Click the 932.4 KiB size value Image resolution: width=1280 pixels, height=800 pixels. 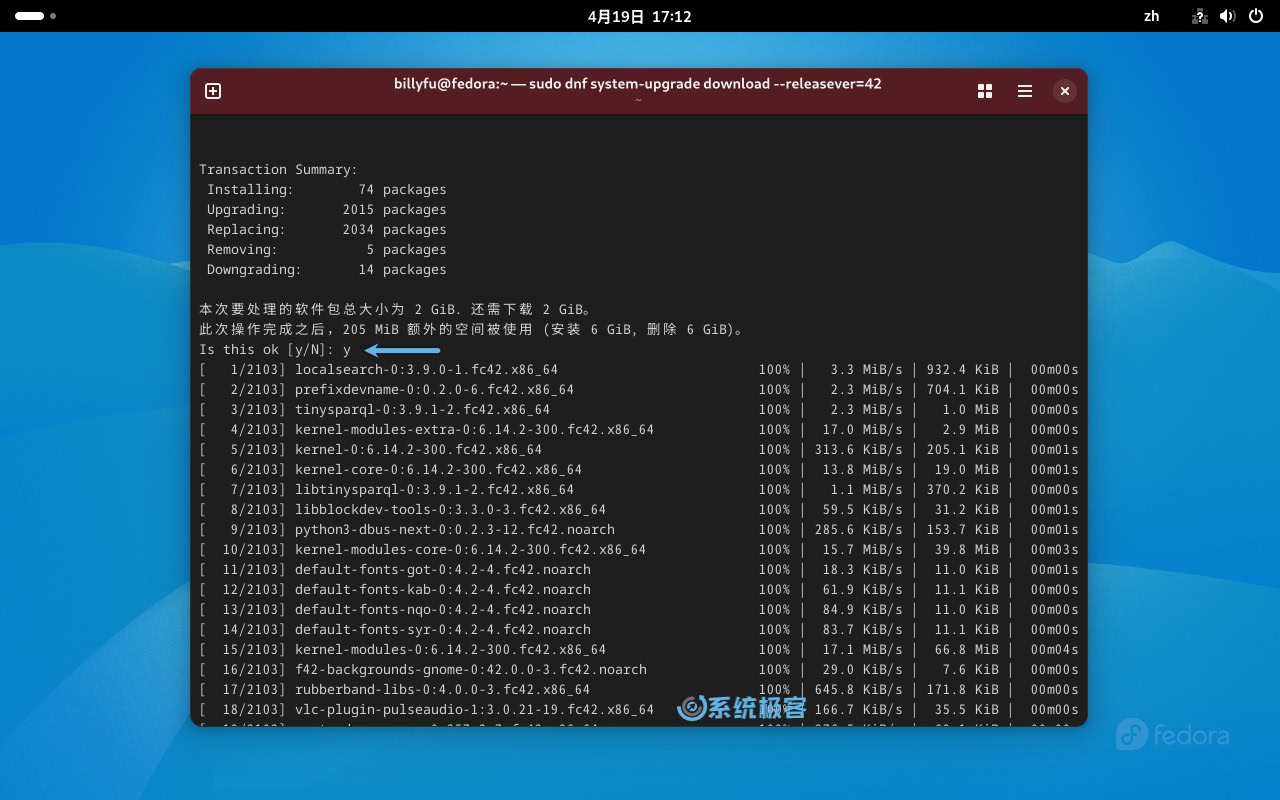[x=962, y=369]
